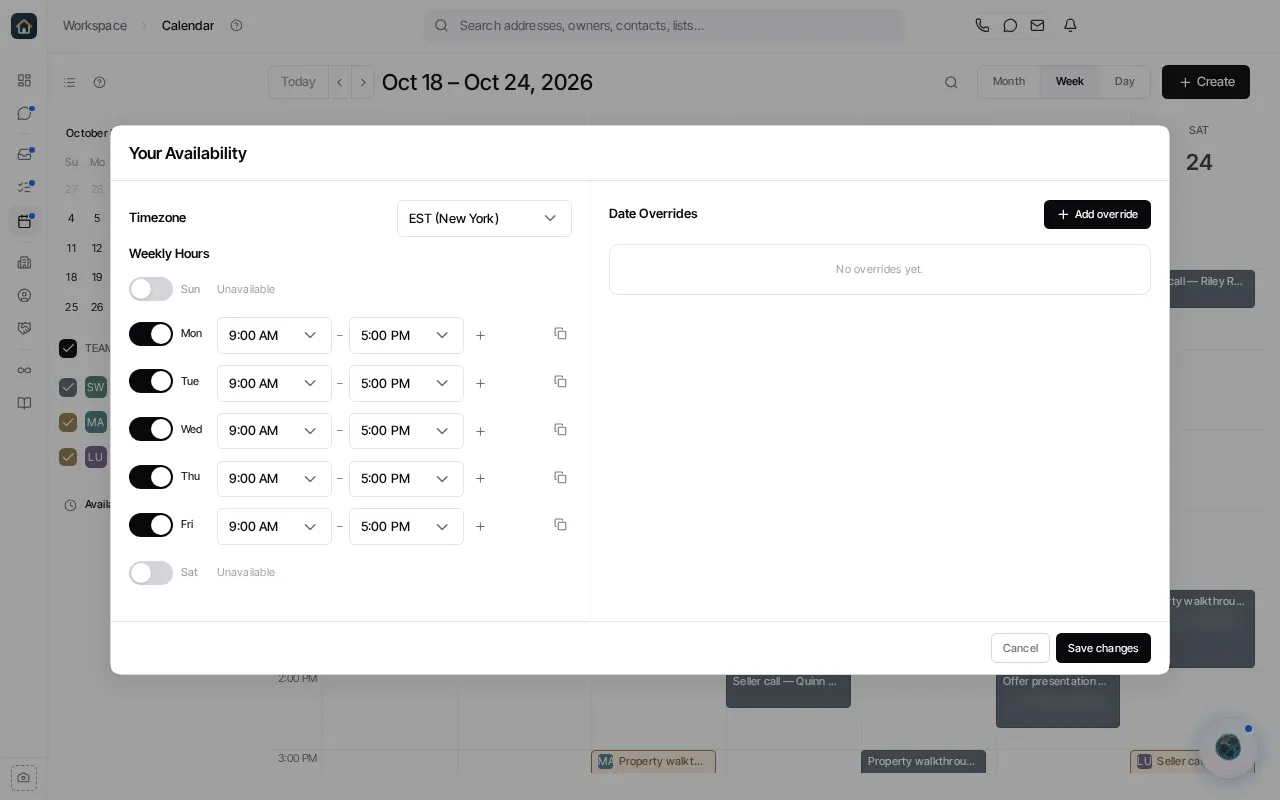
Task: Click the home logo icon
Action: pos(24,26)
